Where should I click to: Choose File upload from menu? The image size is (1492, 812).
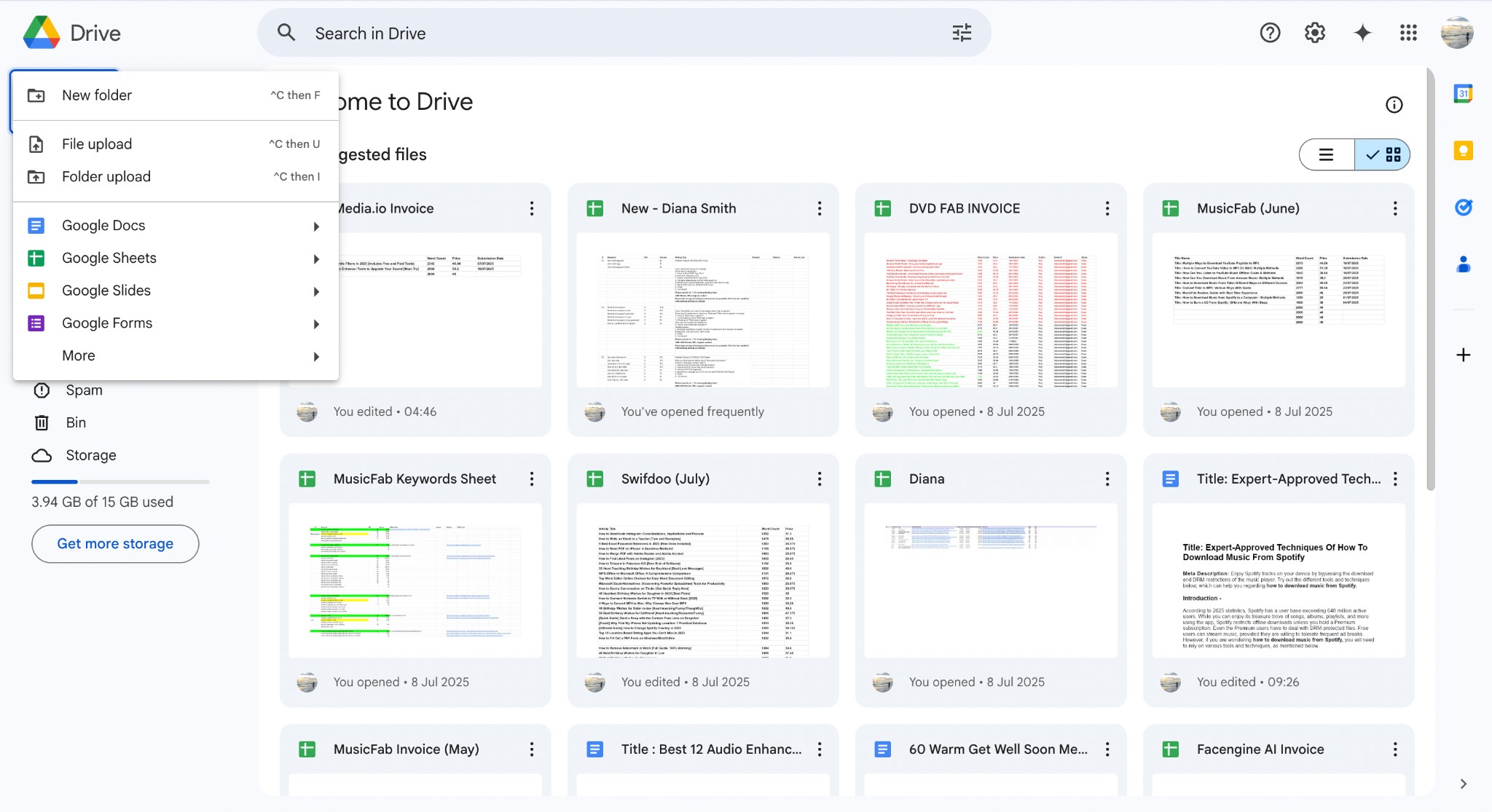coord(176,144)
